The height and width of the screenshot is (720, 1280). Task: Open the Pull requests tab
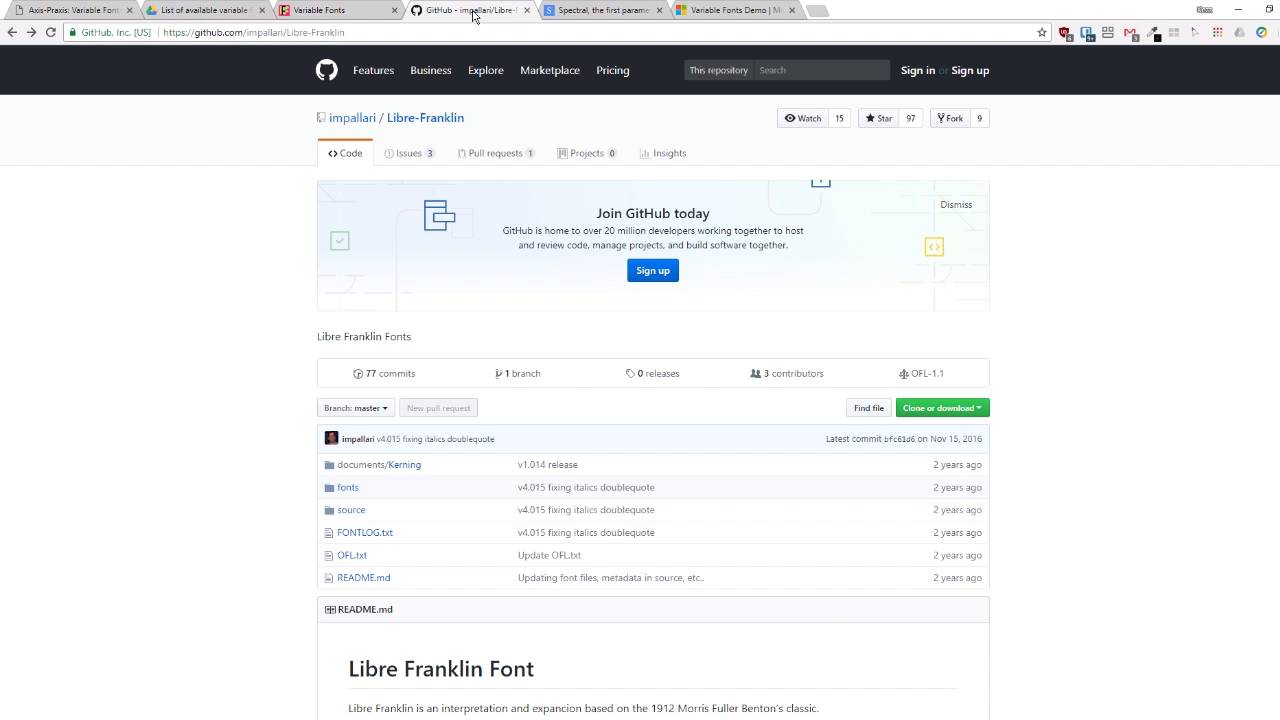pos(496,153)
